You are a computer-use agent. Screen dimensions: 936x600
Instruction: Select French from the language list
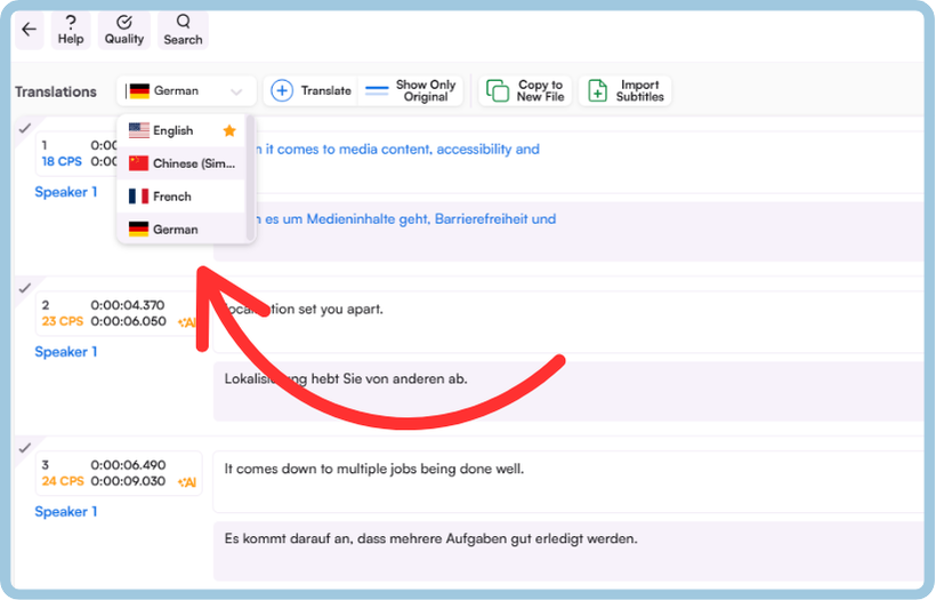181,196
